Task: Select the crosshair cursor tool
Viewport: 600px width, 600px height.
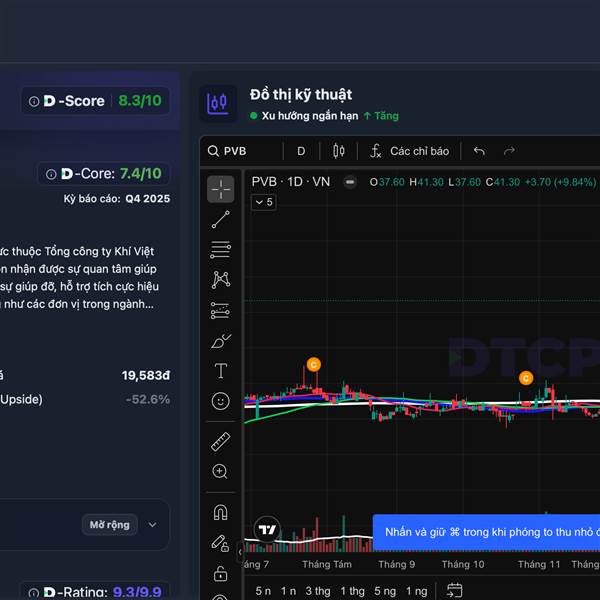Action: [x=220, y=189]
